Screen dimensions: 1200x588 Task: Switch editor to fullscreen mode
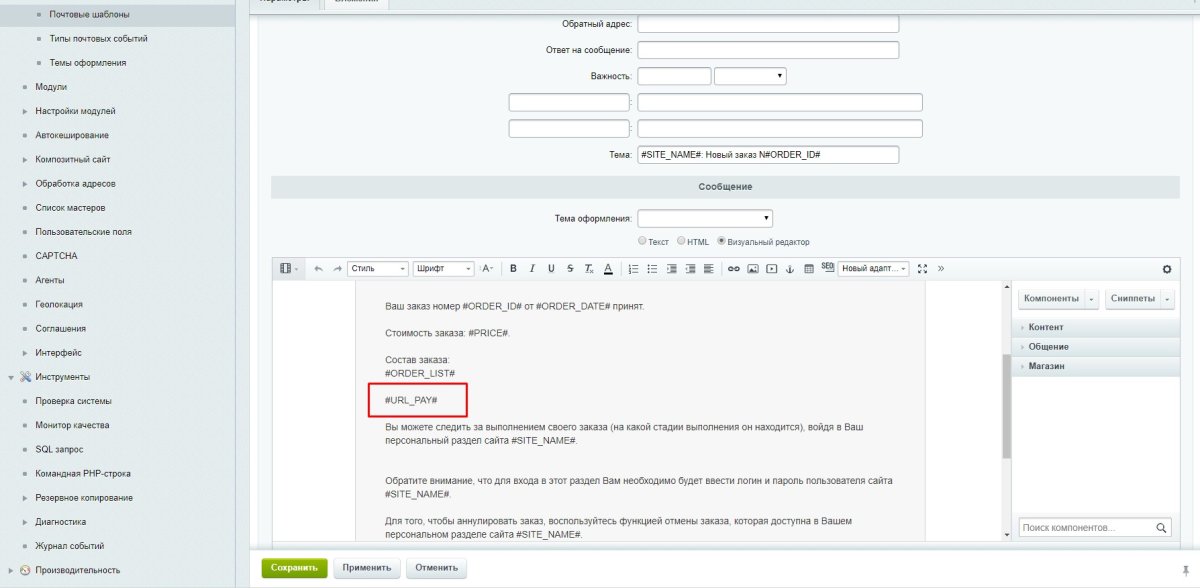[922, 268]
